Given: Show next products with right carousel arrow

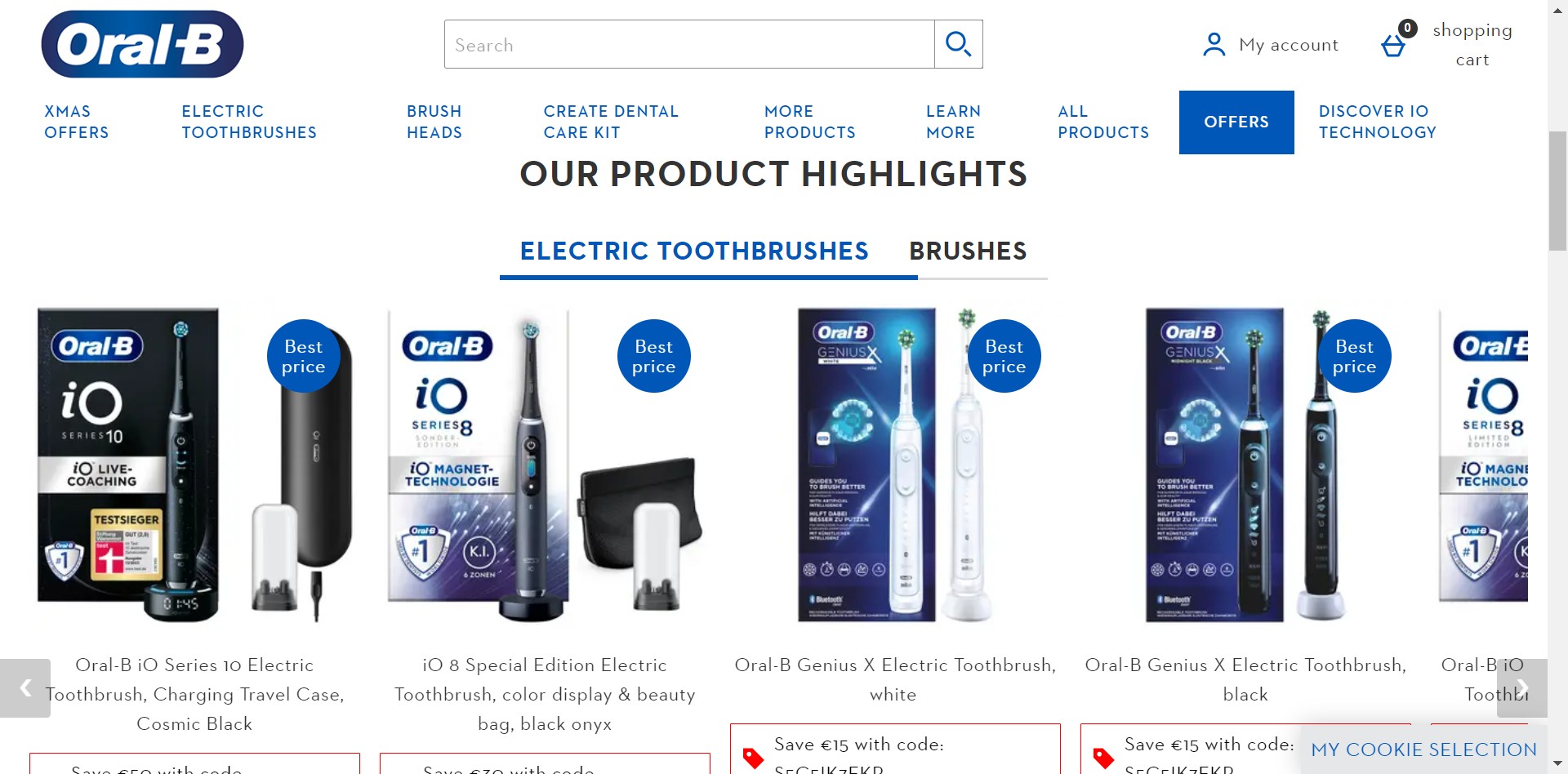Looking at the screenshot, I should tap(1521, 687).
